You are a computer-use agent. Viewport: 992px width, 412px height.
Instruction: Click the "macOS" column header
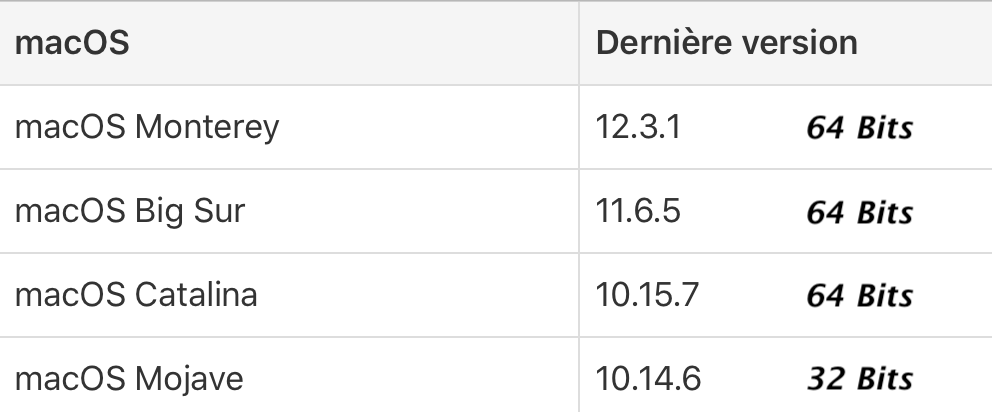pos(72,44)
